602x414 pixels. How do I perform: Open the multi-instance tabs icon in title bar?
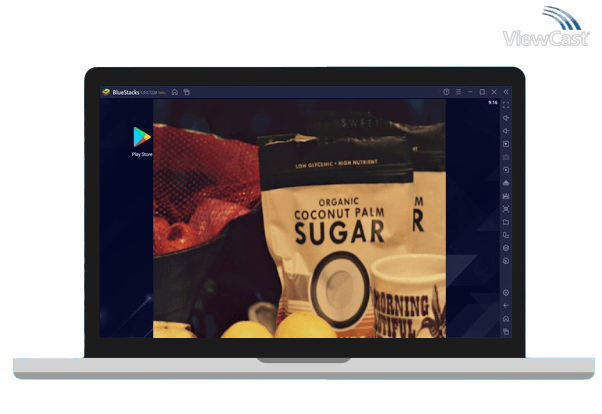click(187, 92)
